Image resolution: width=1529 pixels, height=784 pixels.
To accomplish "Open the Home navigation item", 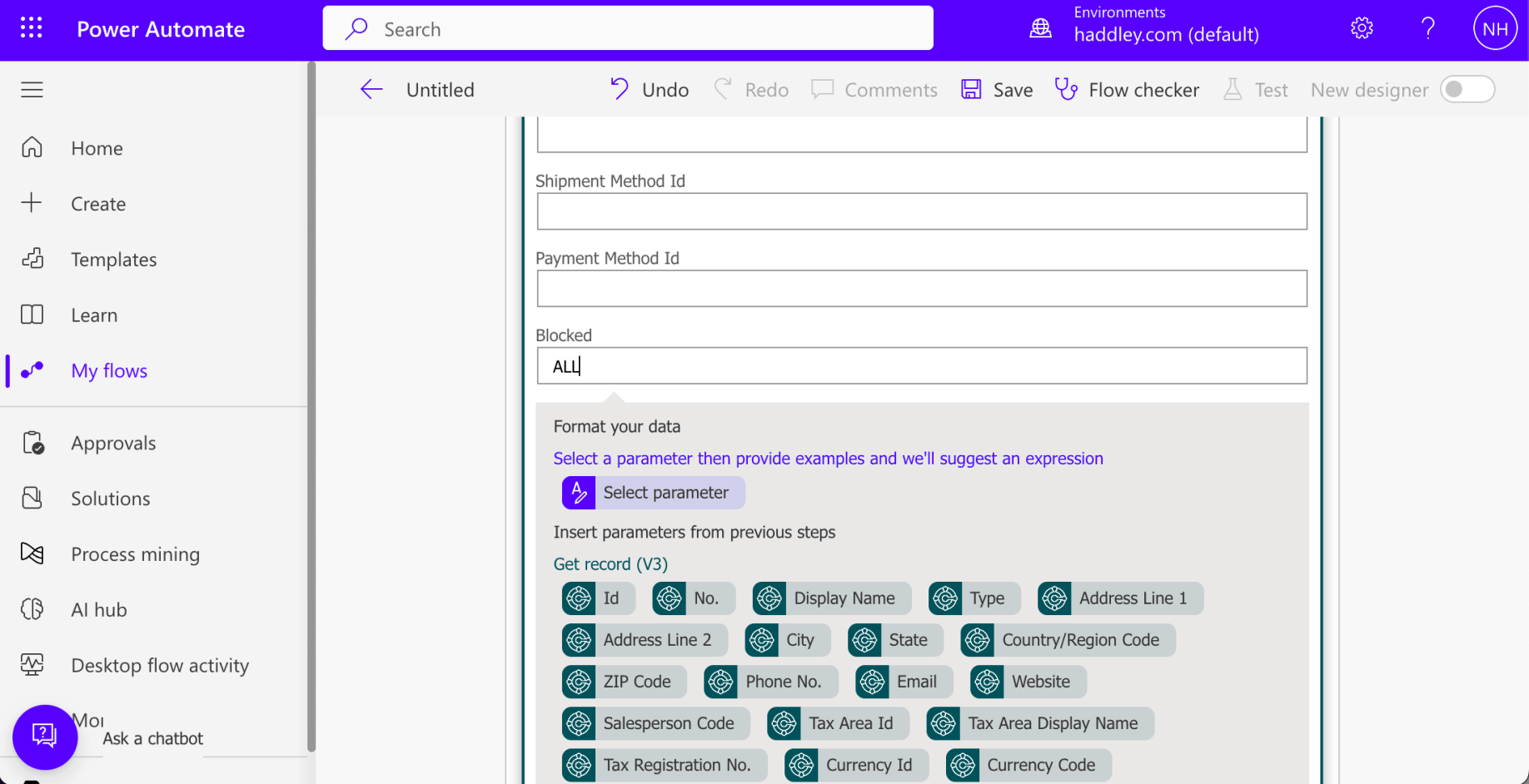I will click(97, 147).
